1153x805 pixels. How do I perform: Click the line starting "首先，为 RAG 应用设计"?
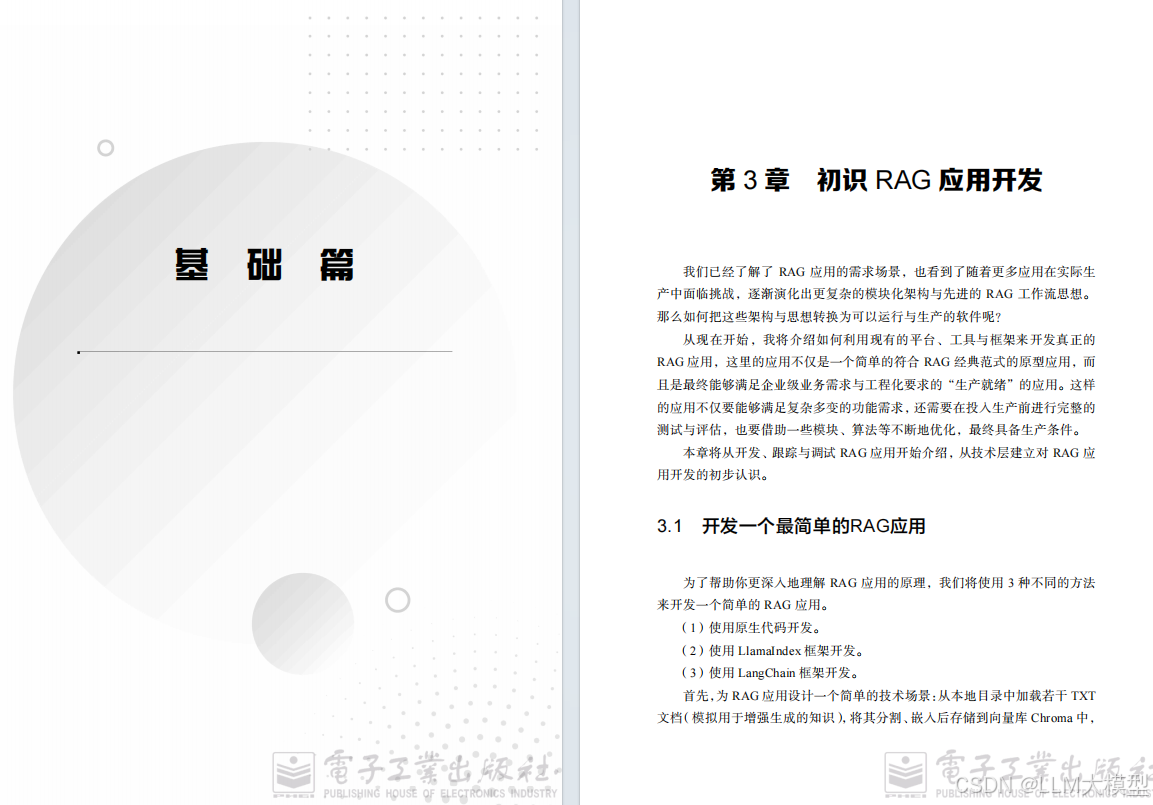[x=889, y=695]
